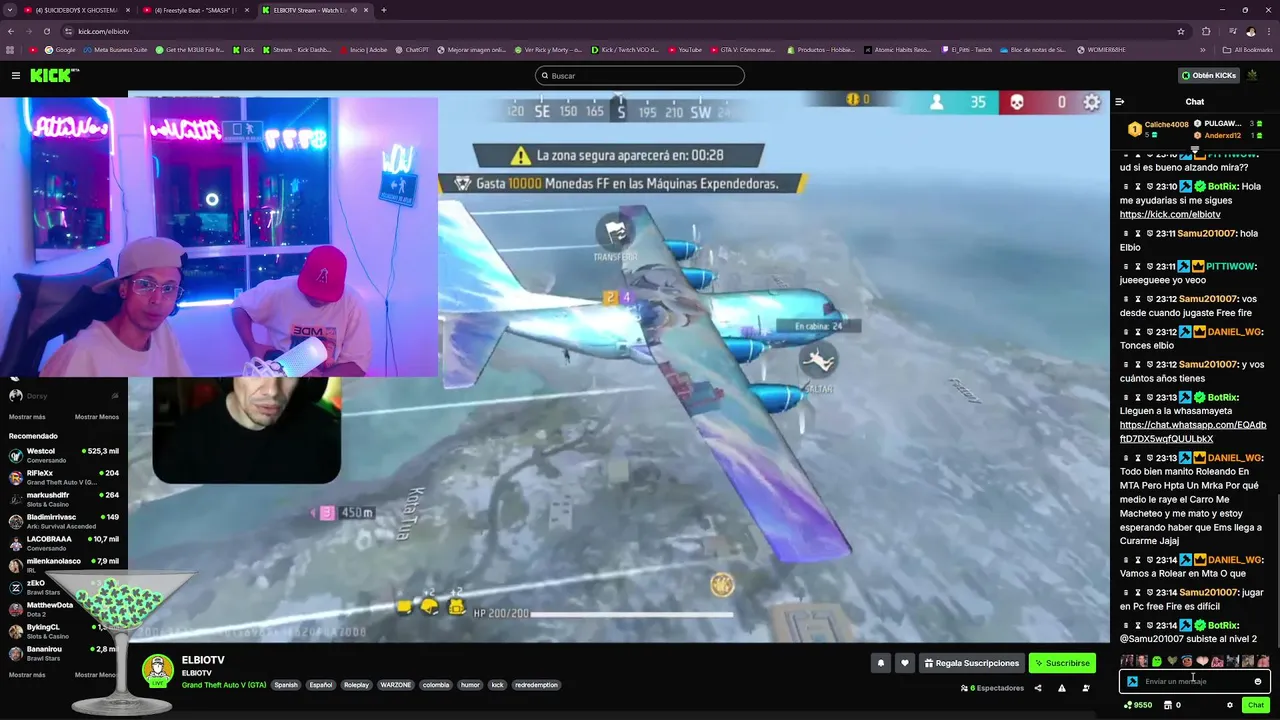Open Westcol recommended channel

(63, 455)
